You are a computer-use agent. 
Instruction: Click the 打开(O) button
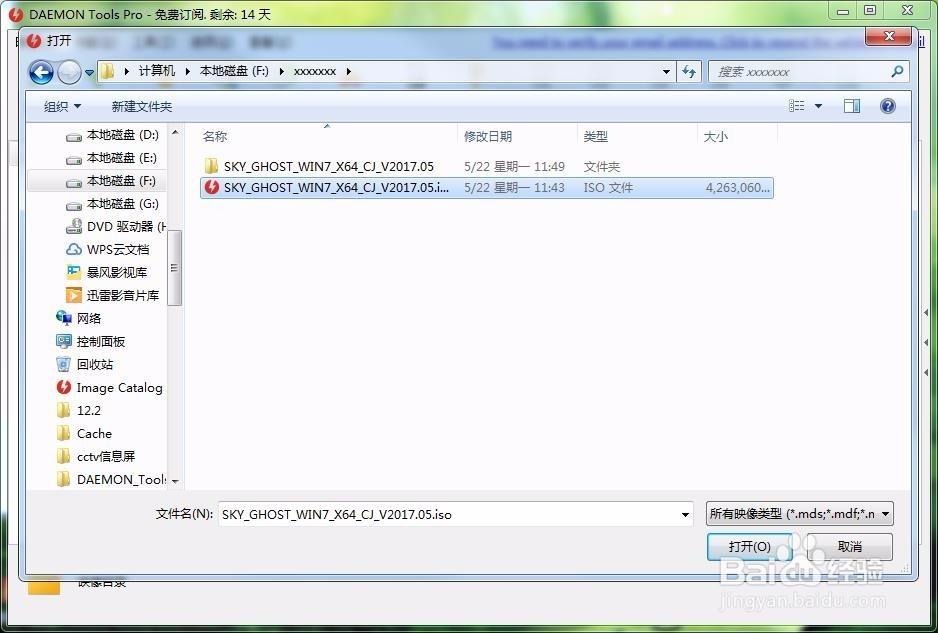tap(750, 547)
